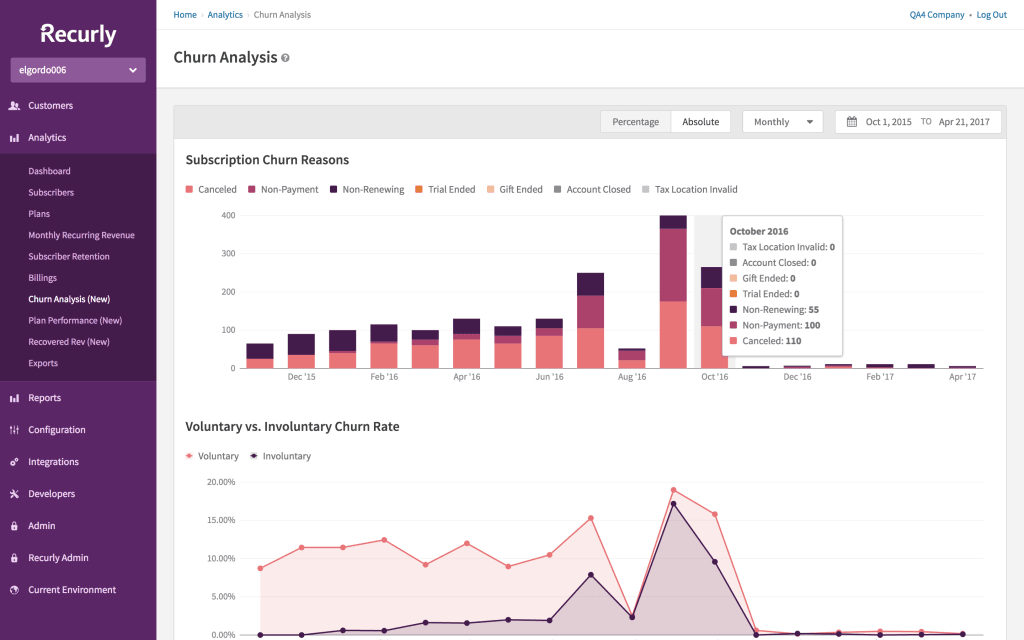
Task: Expand the elgordo006 site selector
Action: coord(78,70)
